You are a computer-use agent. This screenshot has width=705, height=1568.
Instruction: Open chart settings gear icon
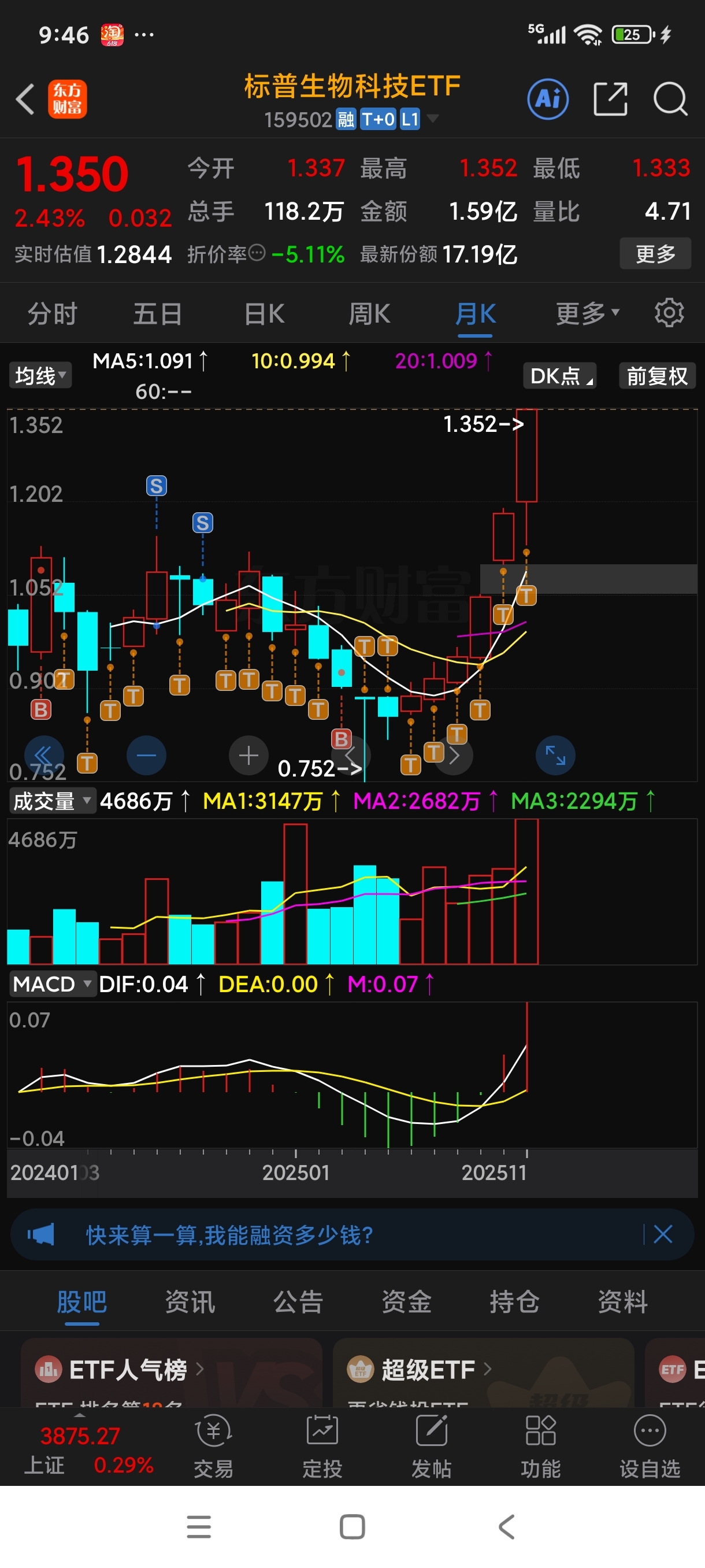coord(669,313)
